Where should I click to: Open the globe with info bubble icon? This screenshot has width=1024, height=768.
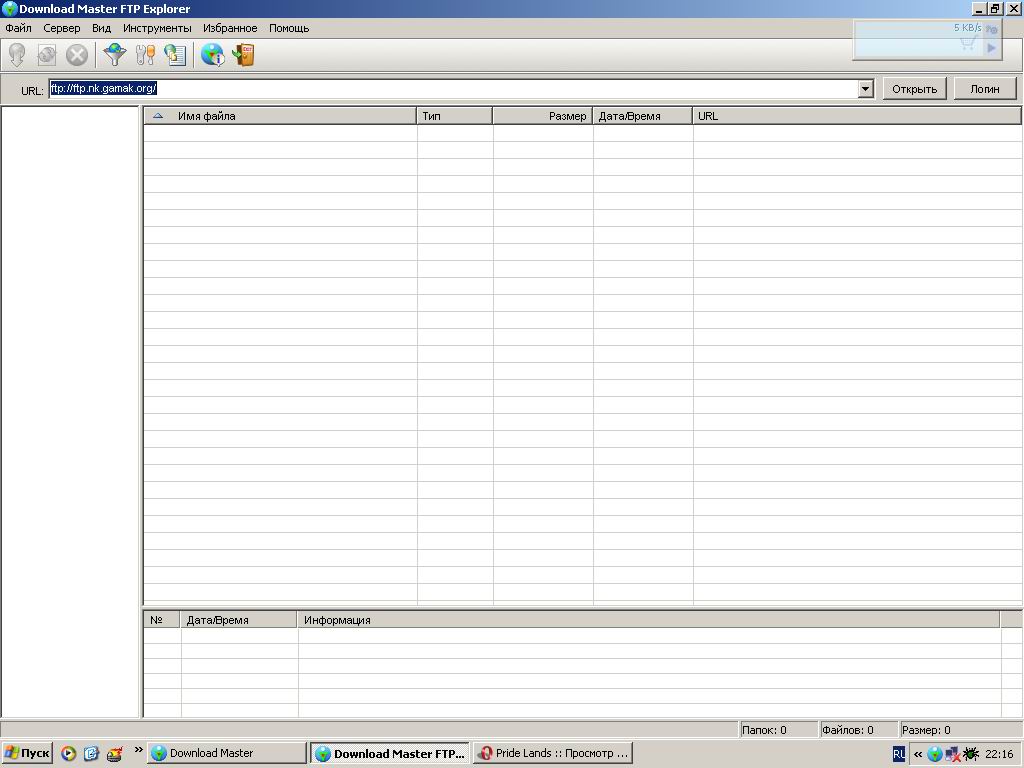tap(212, 55)
